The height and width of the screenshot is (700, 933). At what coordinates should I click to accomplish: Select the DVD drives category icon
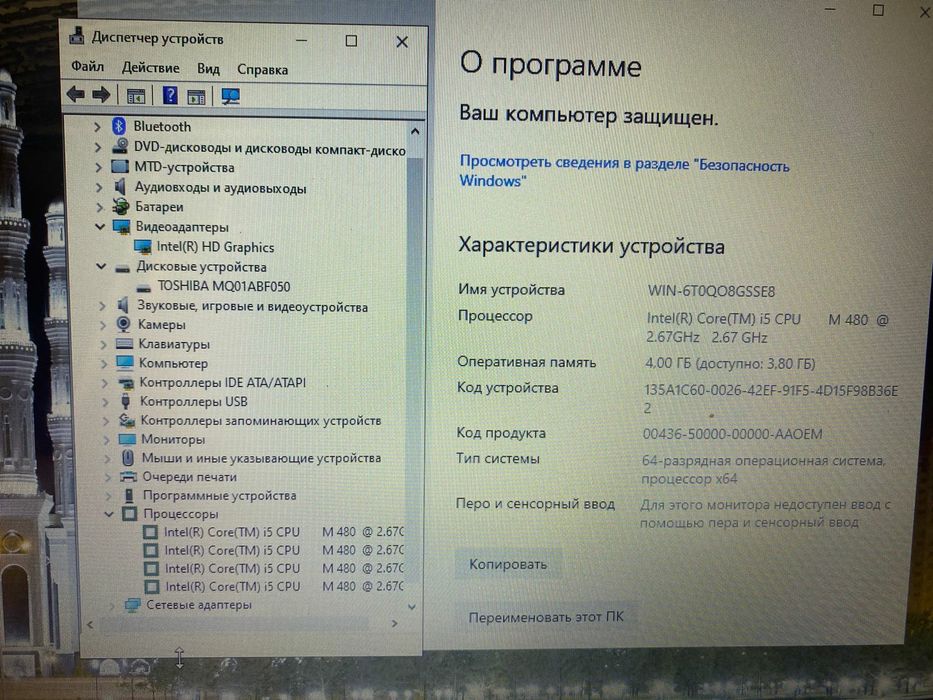pyautogui.click(x=120, y=146)
